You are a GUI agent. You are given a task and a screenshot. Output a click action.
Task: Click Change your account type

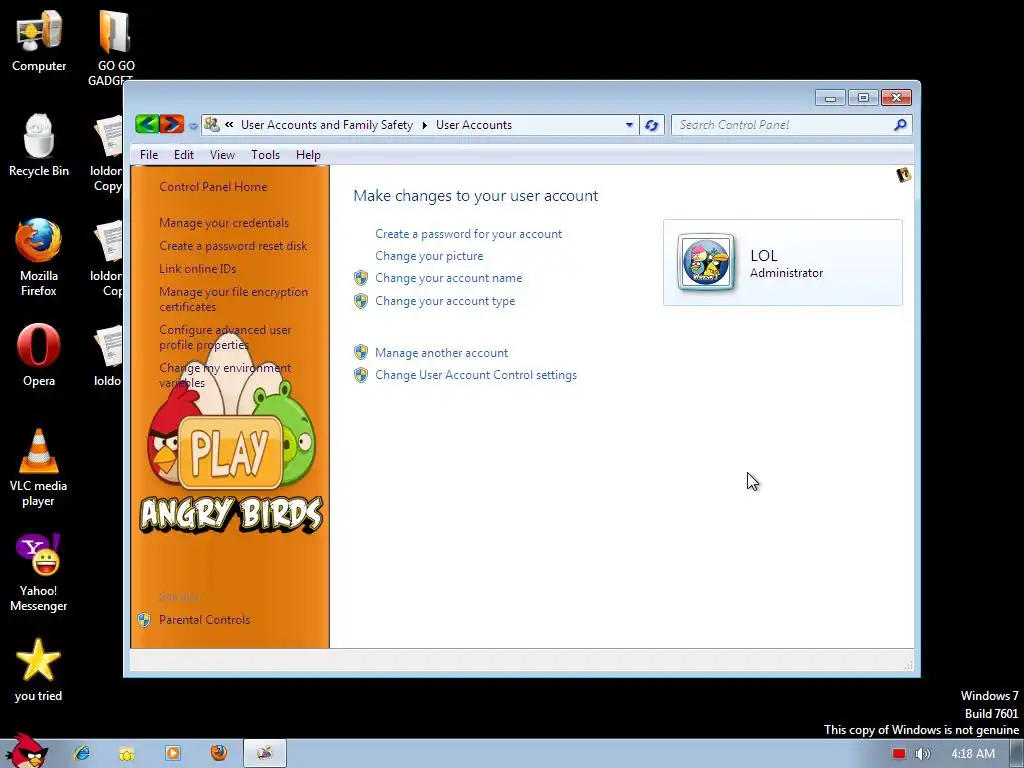pos(445,301)
